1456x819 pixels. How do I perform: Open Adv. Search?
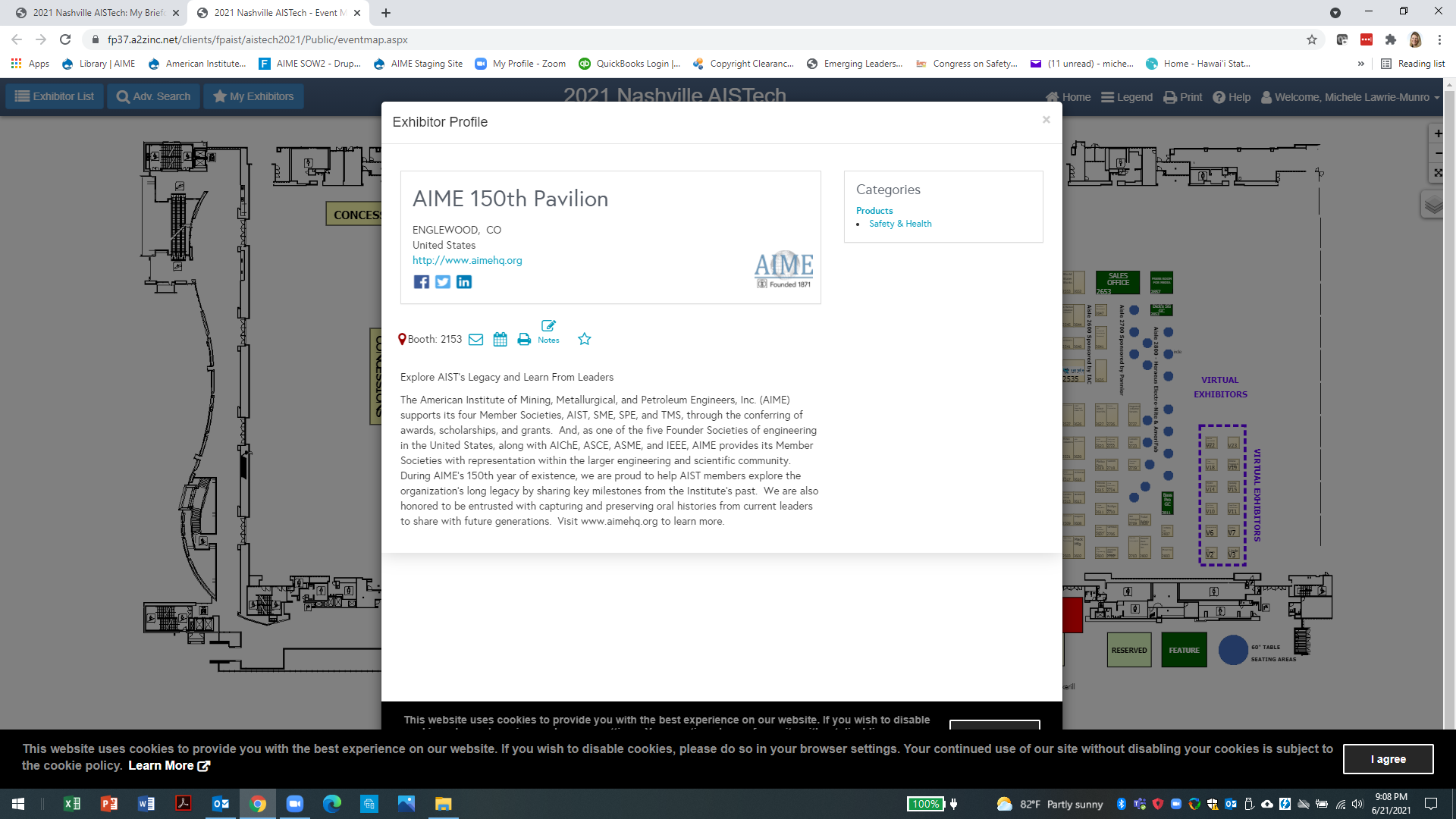tap(154, 96)
